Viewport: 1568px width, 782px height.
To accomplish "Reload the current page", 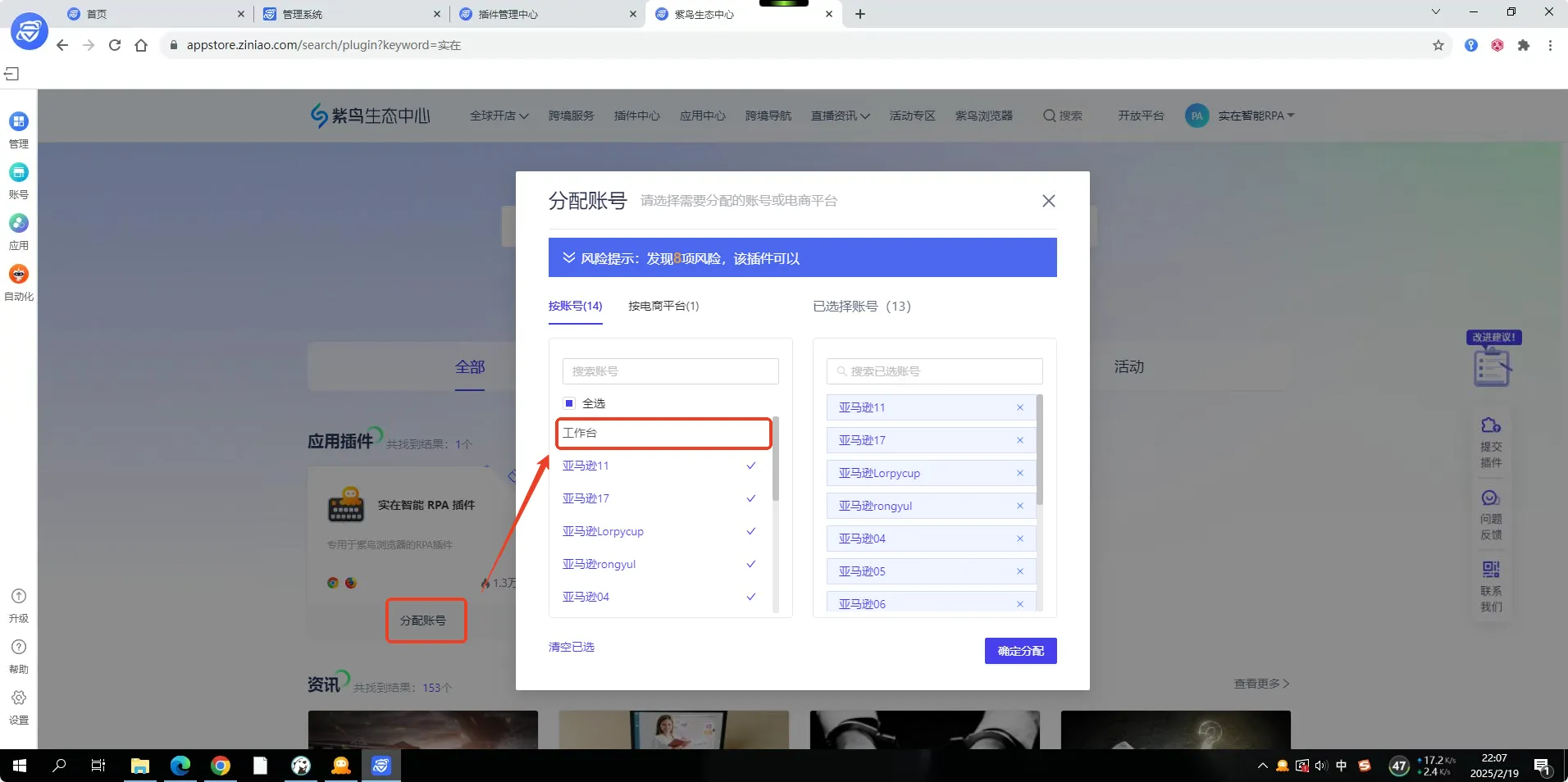I will coord(115,45).
